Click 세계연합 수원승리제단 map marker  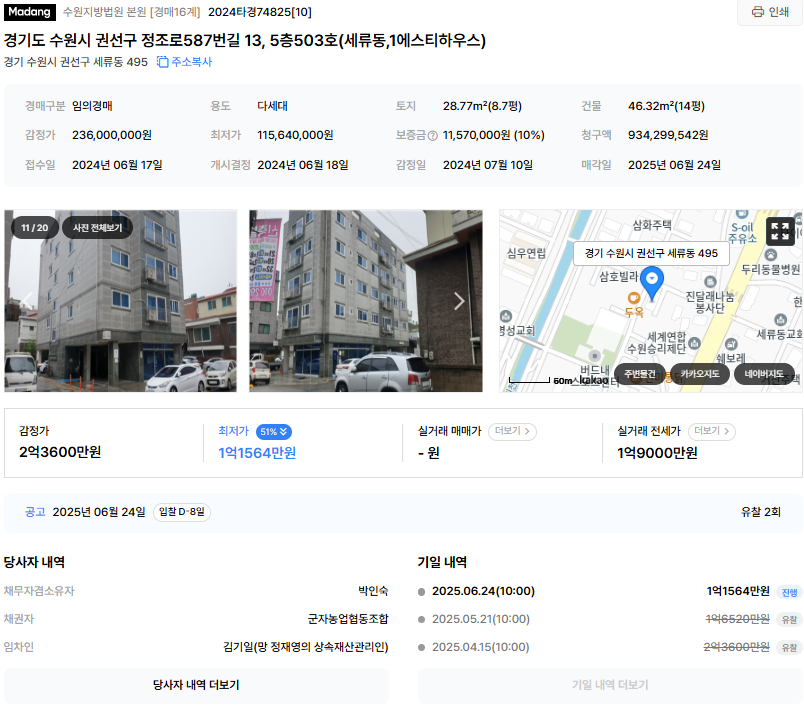pyautogui.click(x=694, y=343)
